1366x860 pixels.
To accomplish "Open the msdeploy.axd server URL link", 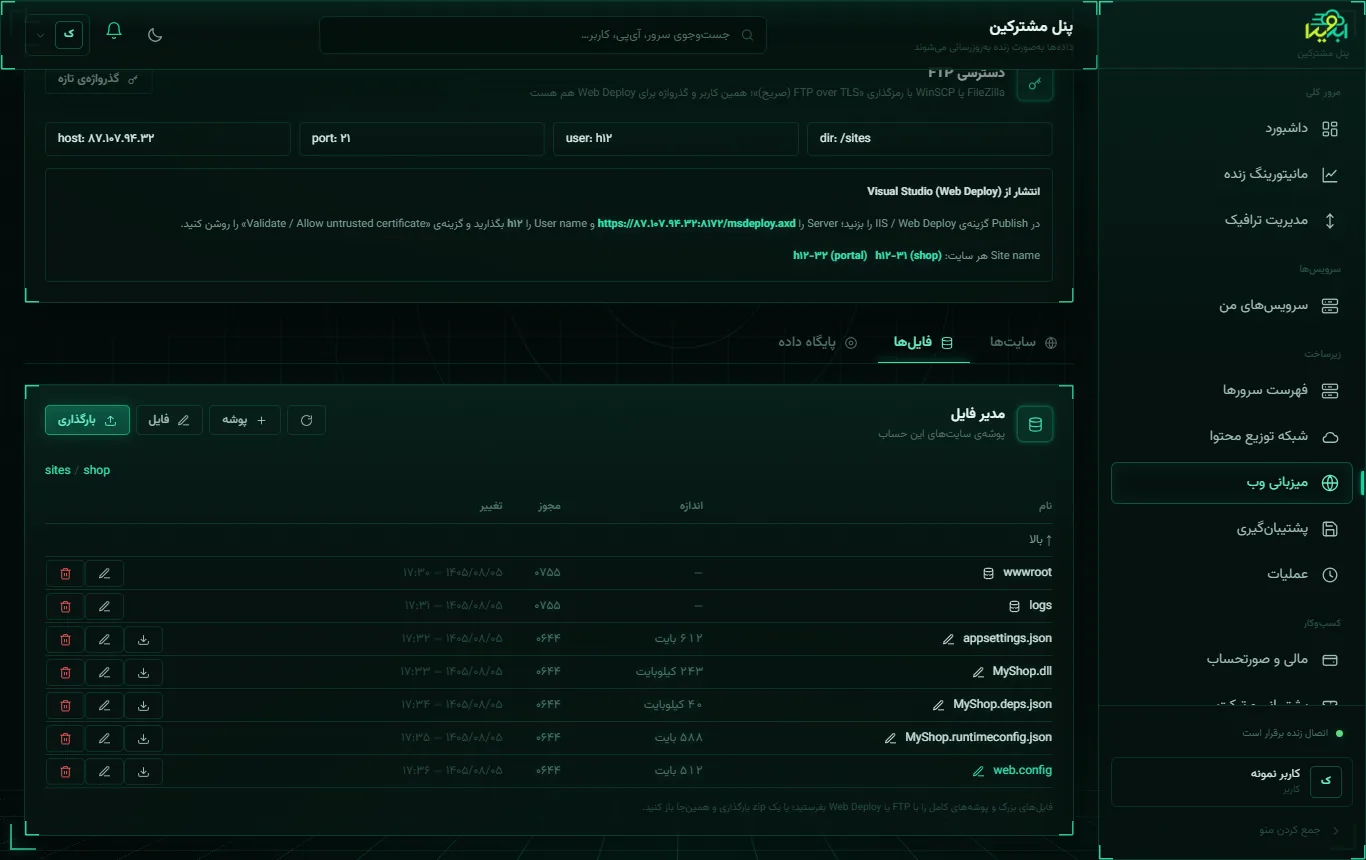I will point(696,223).
